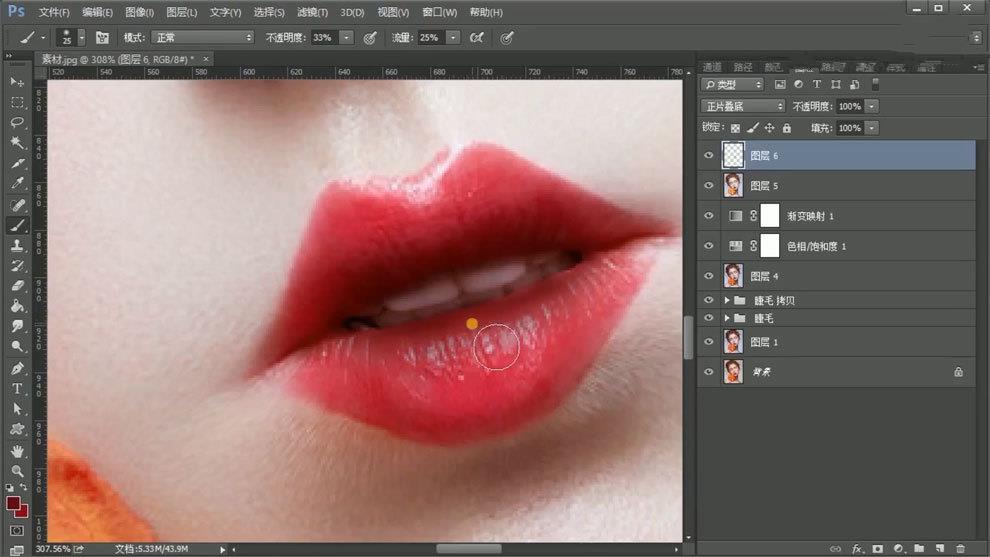The width and height of the screenshot is (990, 557).
Task: Open the layer blend mode 正片叠底 dropdown
Action: pos(744,106)
